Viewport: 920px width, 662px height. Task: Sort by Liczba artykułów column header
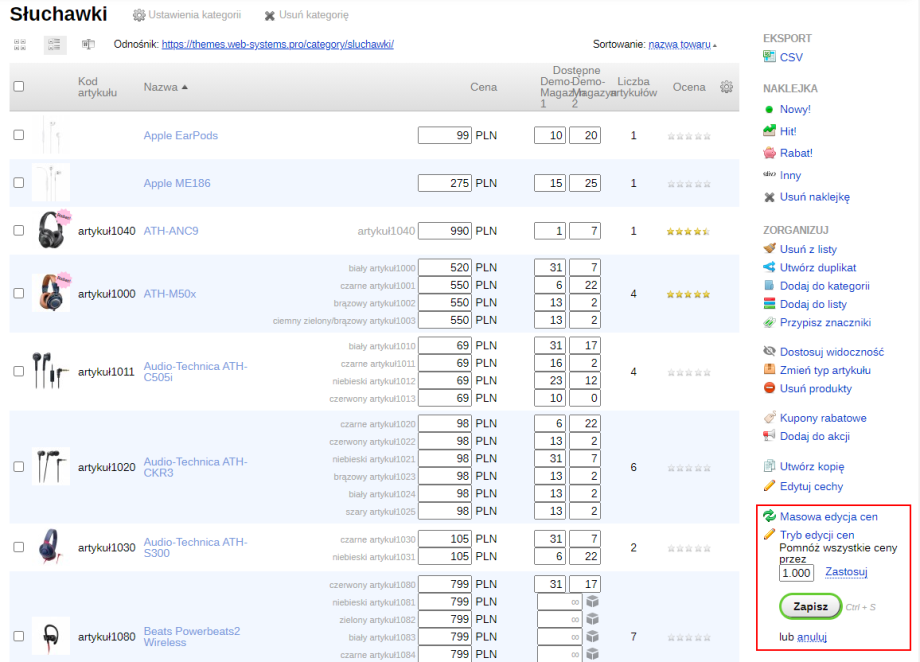pyautogui.click(x=633, y=87)
